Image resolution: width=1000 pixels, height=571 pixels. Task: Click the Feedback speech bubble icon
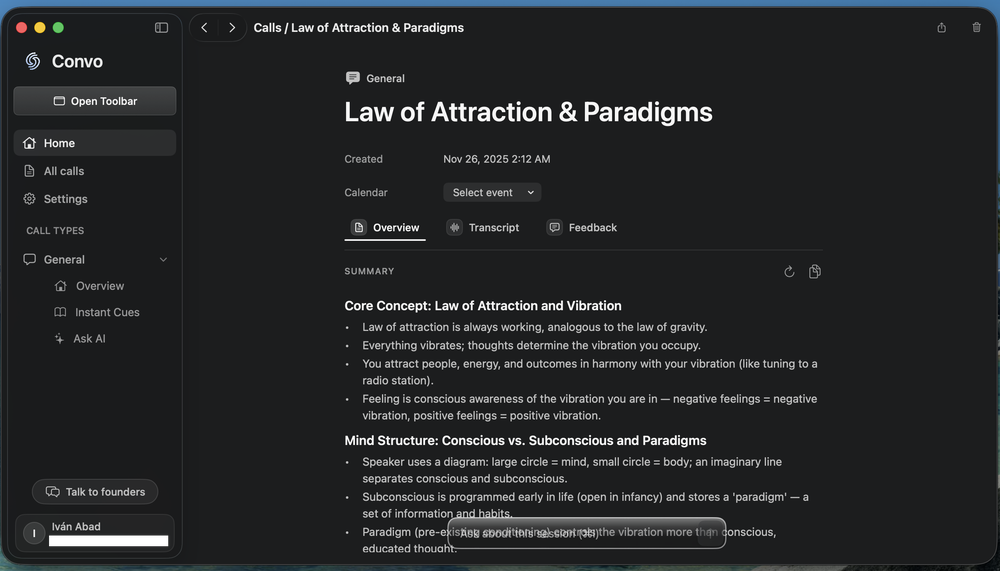pos(555,228)
